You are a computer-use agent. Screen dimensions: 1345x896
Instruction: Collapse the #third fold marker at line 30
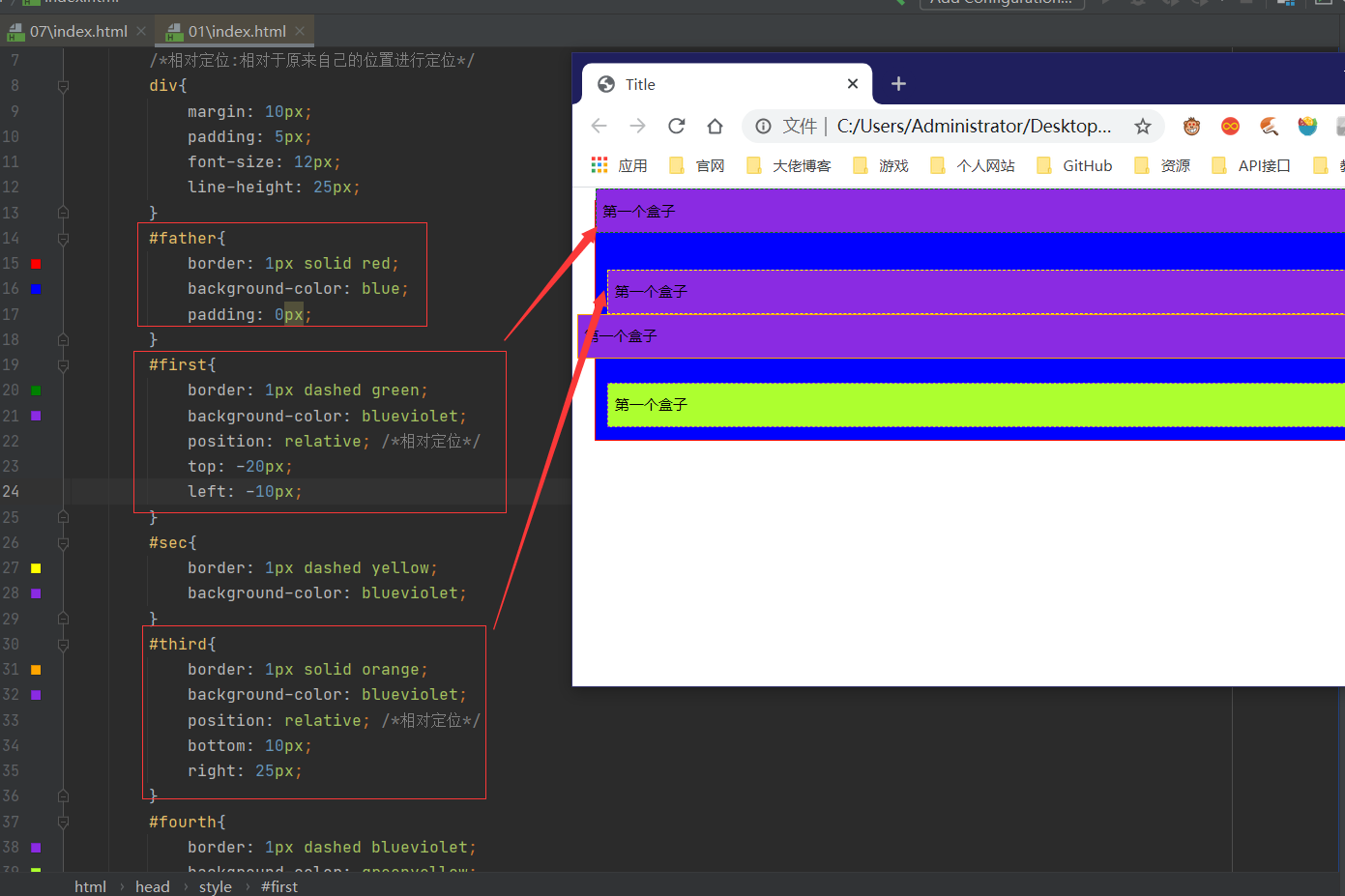63,644
